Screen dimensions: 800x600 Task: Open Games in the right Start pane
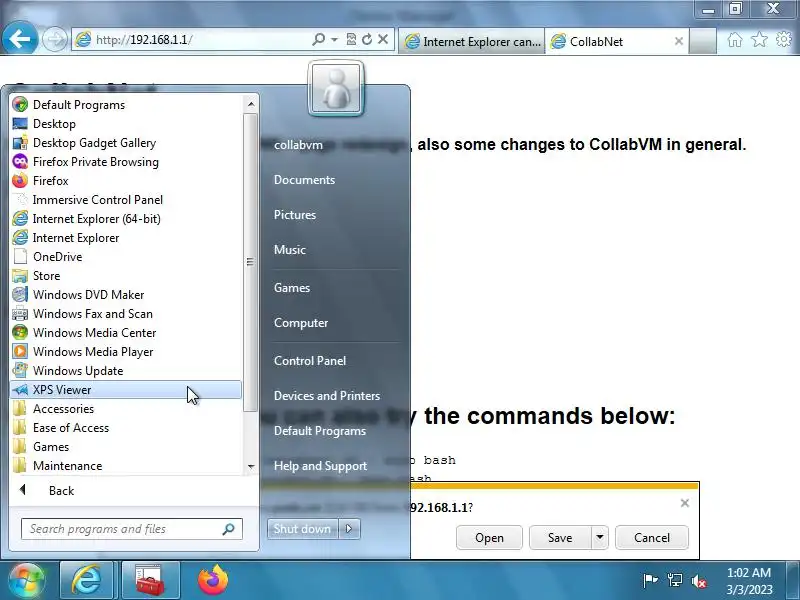(x=292, y=288)
